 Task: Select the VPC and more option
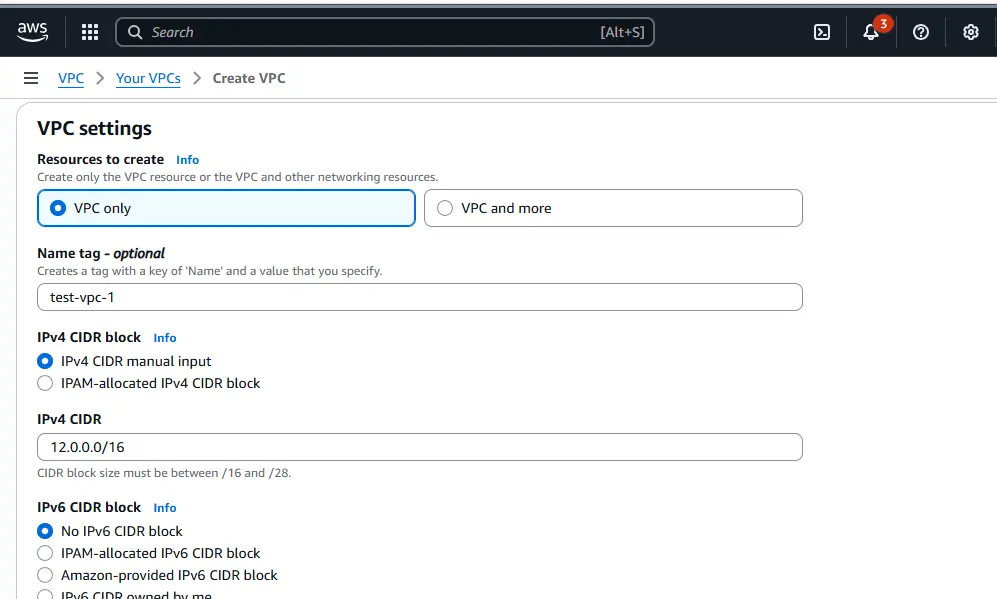pyautogui.click(x=613, y=208)
